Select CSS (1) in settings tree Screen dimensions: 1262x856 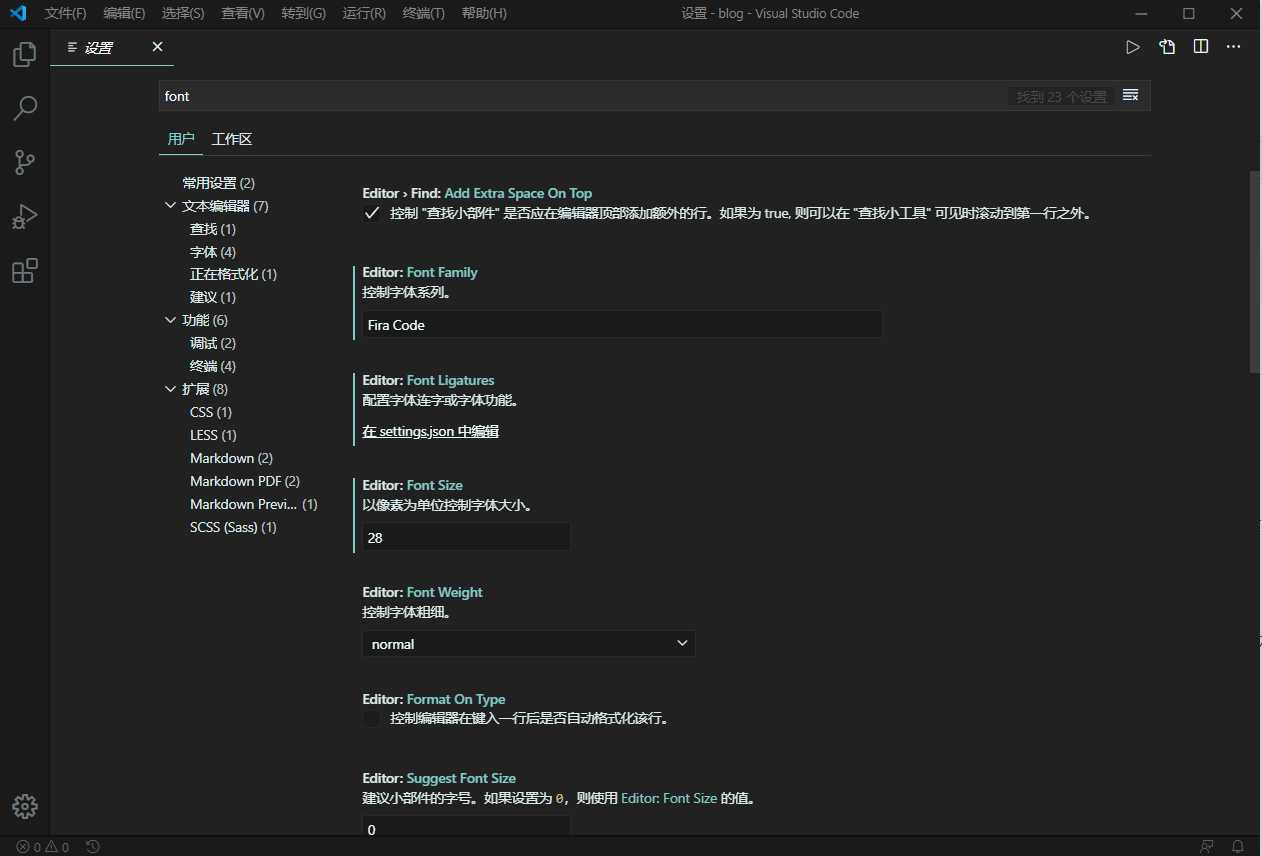coord(211,412)
